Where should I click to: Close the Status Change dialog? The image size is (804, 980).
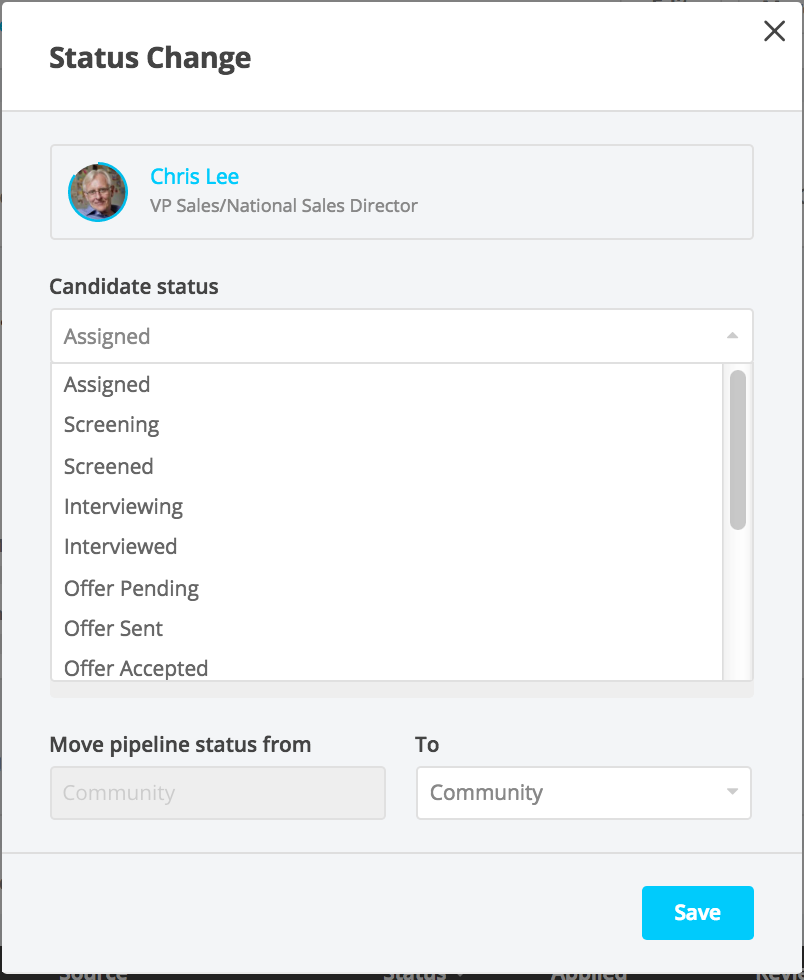pyautogui.click(x=774, y=31)
